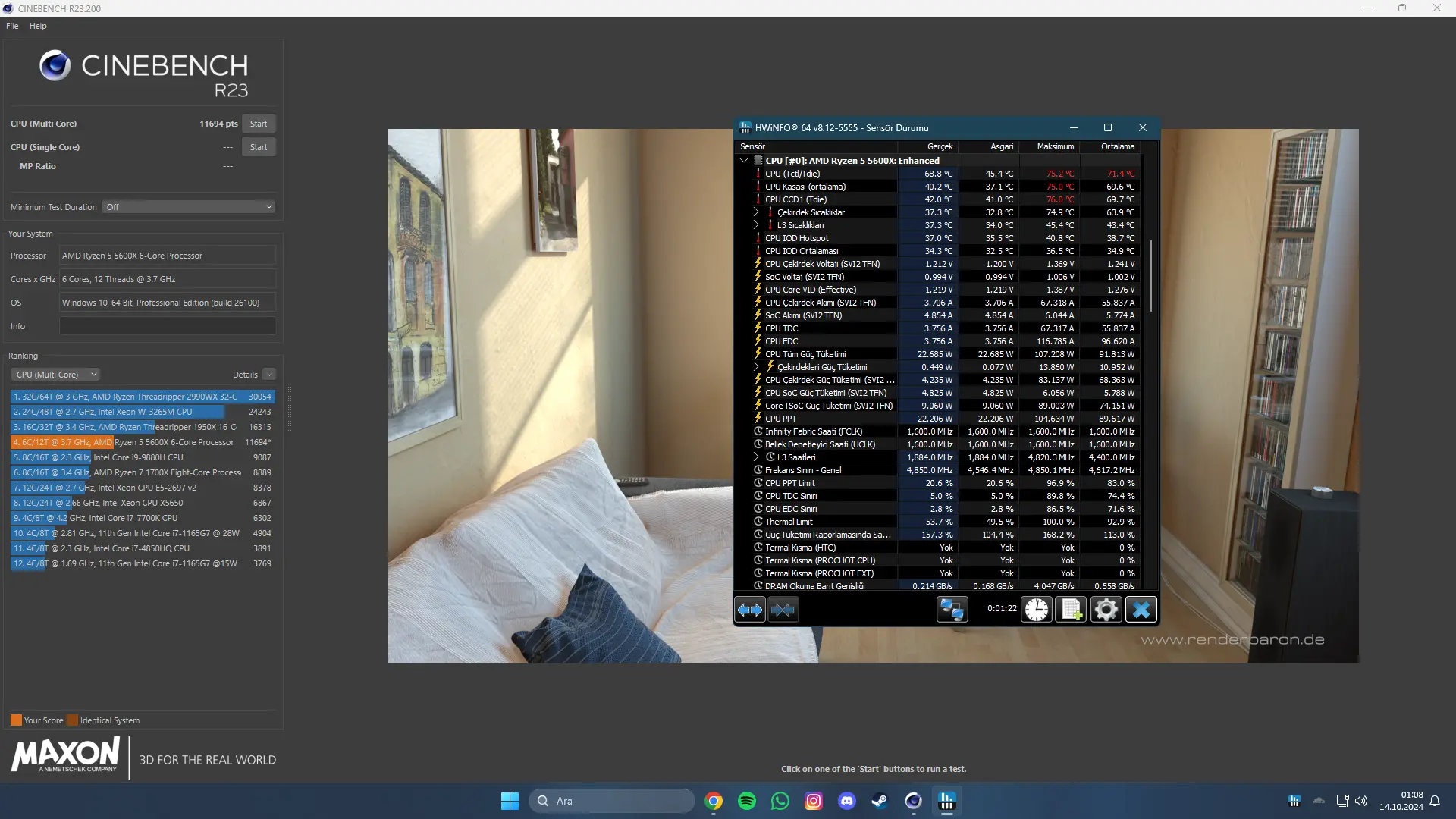This screenshot has height=819, width=1456.
Task: Click the Identical System swatch
Action: click(72, 720)
